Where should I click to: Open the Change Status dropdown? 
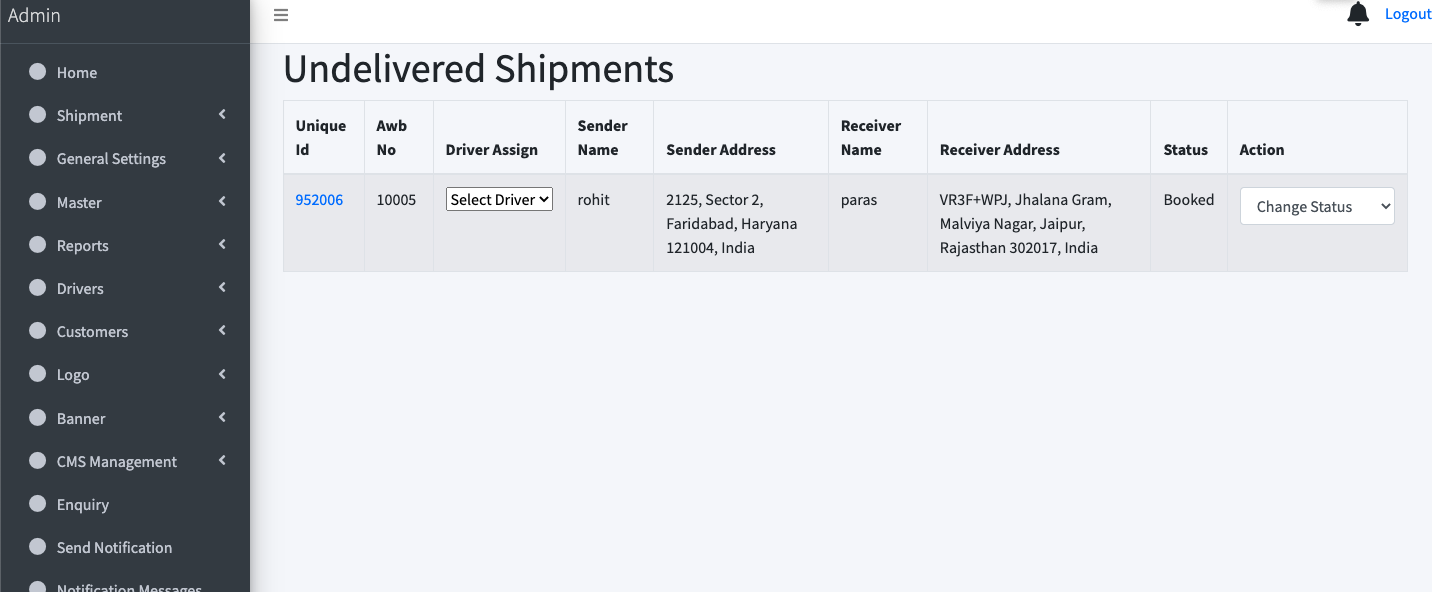pyautogui.click(x=1316, y=206)
